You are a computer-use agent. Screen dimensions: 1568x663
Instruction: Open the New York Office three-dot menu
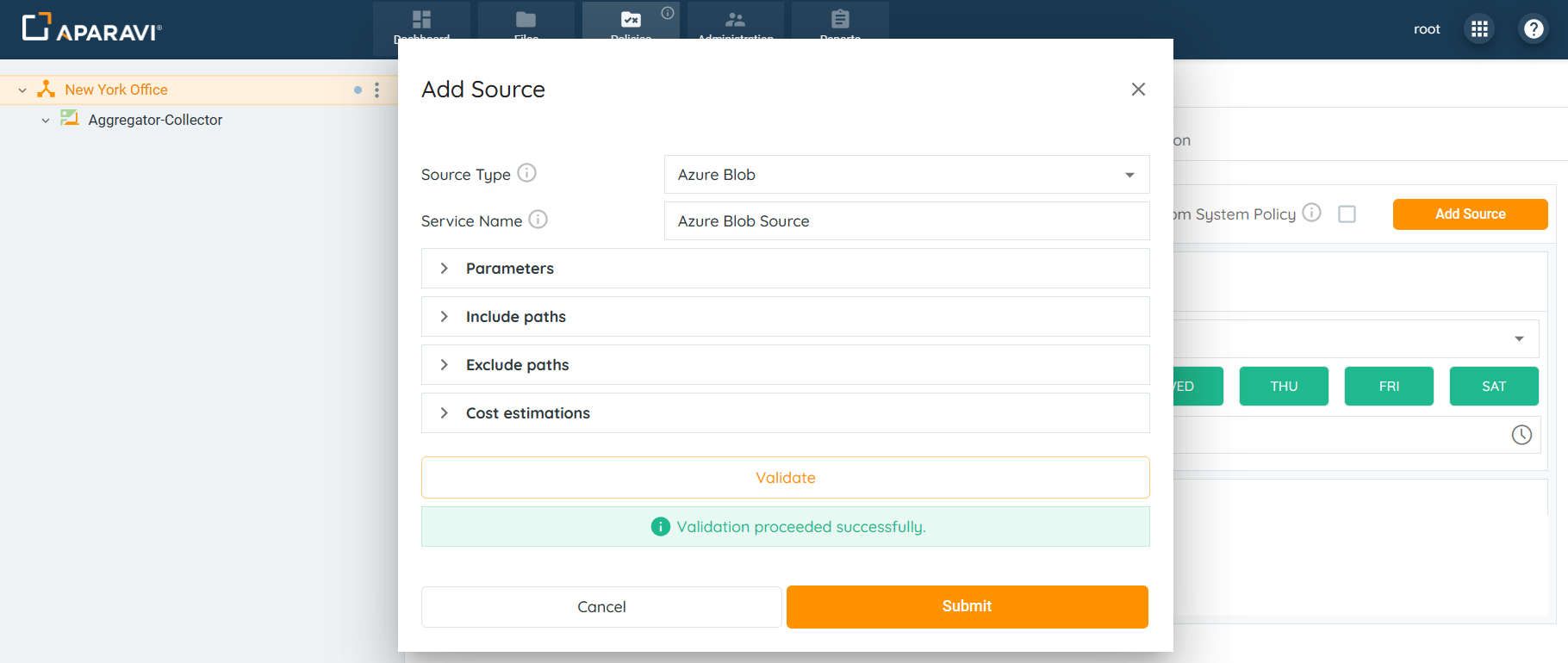376,90
